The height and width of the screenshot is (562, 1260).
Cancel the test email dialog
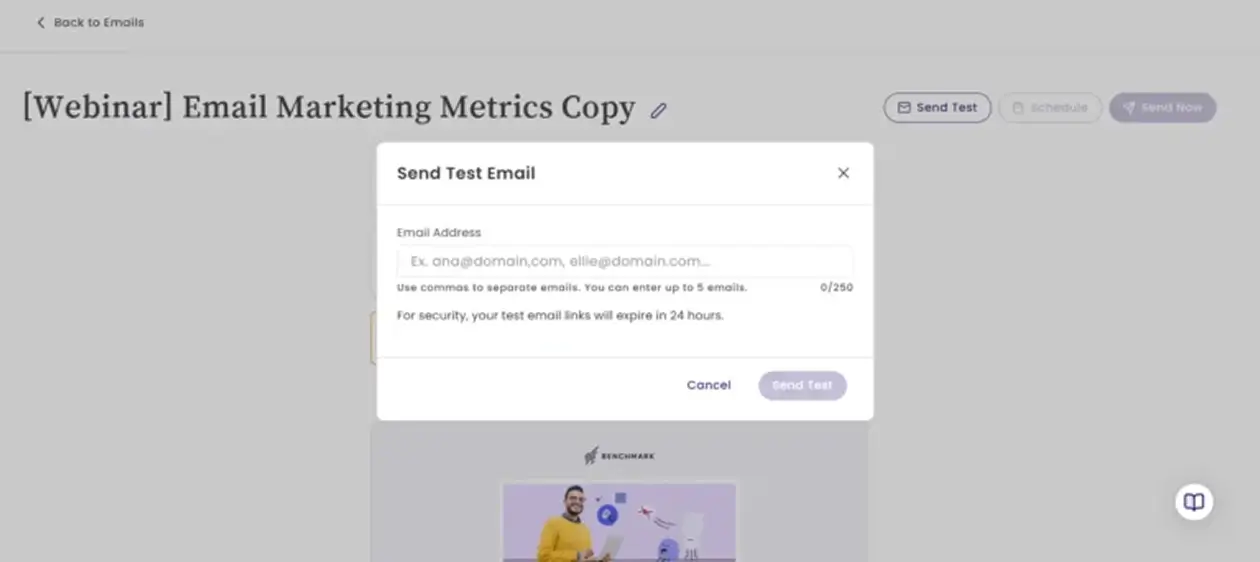(x=708, y=385)
